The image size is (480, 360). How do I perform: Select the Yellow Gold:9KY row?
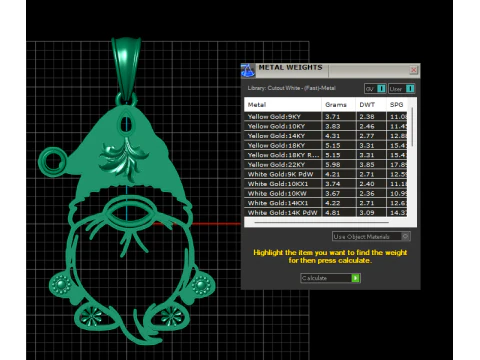click(326, 117)
